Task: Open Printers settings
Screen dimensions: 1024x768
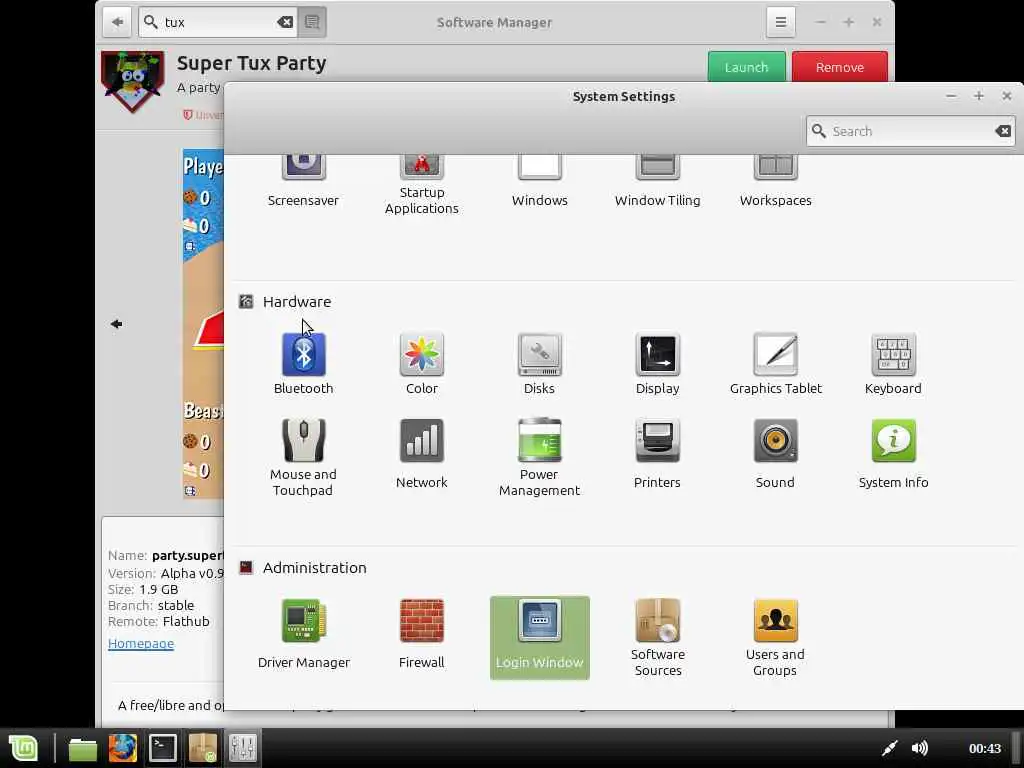Action: 658,454
